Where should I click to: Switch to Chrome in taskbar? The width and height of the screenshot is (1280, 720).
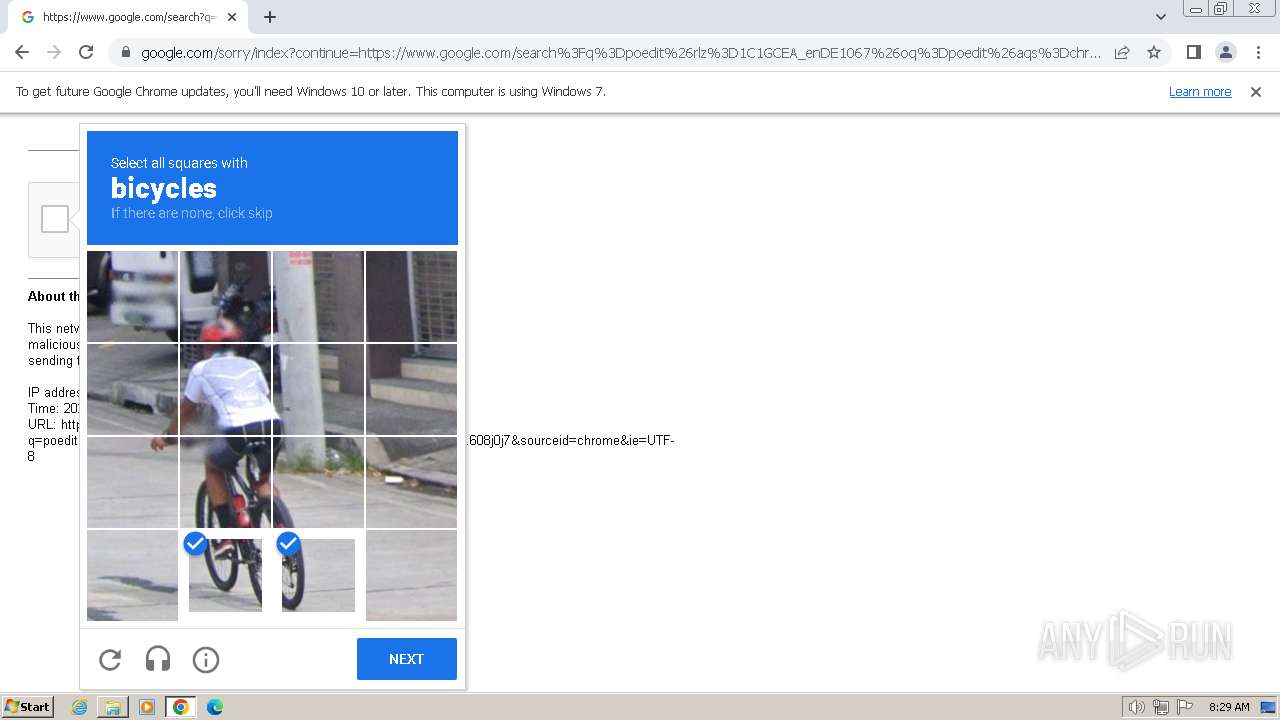[181, 707]
